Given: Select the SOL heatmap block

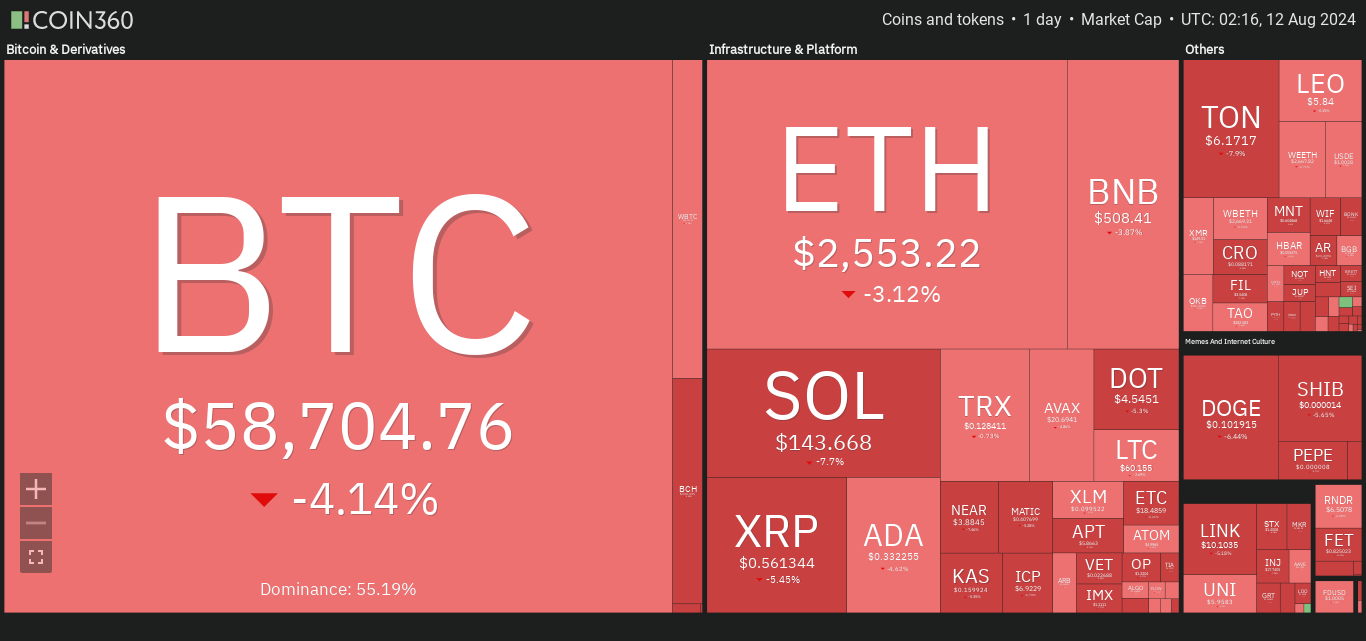Looking at the screenshot, I should (824, 413).
